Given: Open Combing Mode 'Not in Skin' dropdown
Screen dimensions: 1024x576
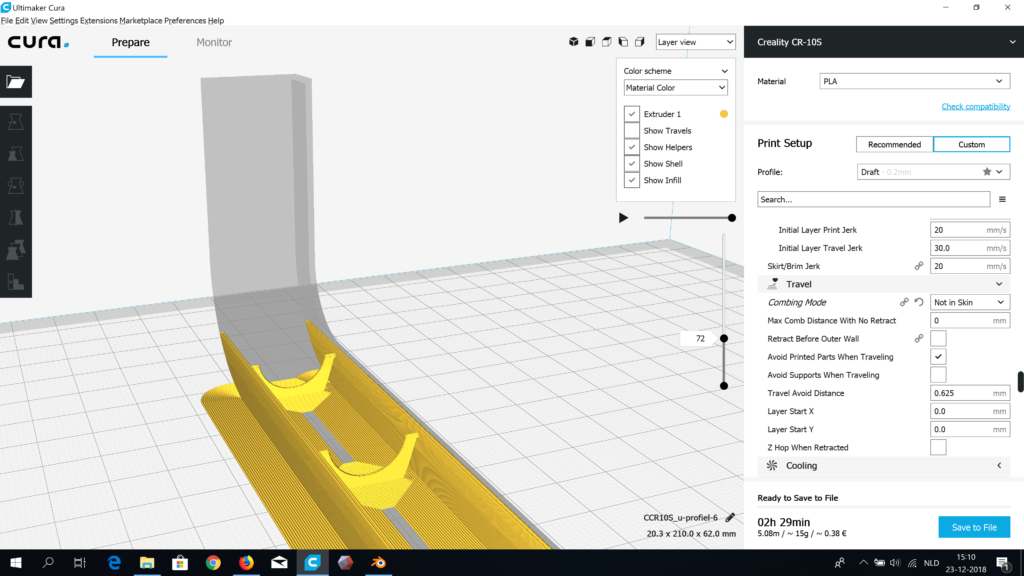Looking at the screenshot, I should [x=970, y=302].
